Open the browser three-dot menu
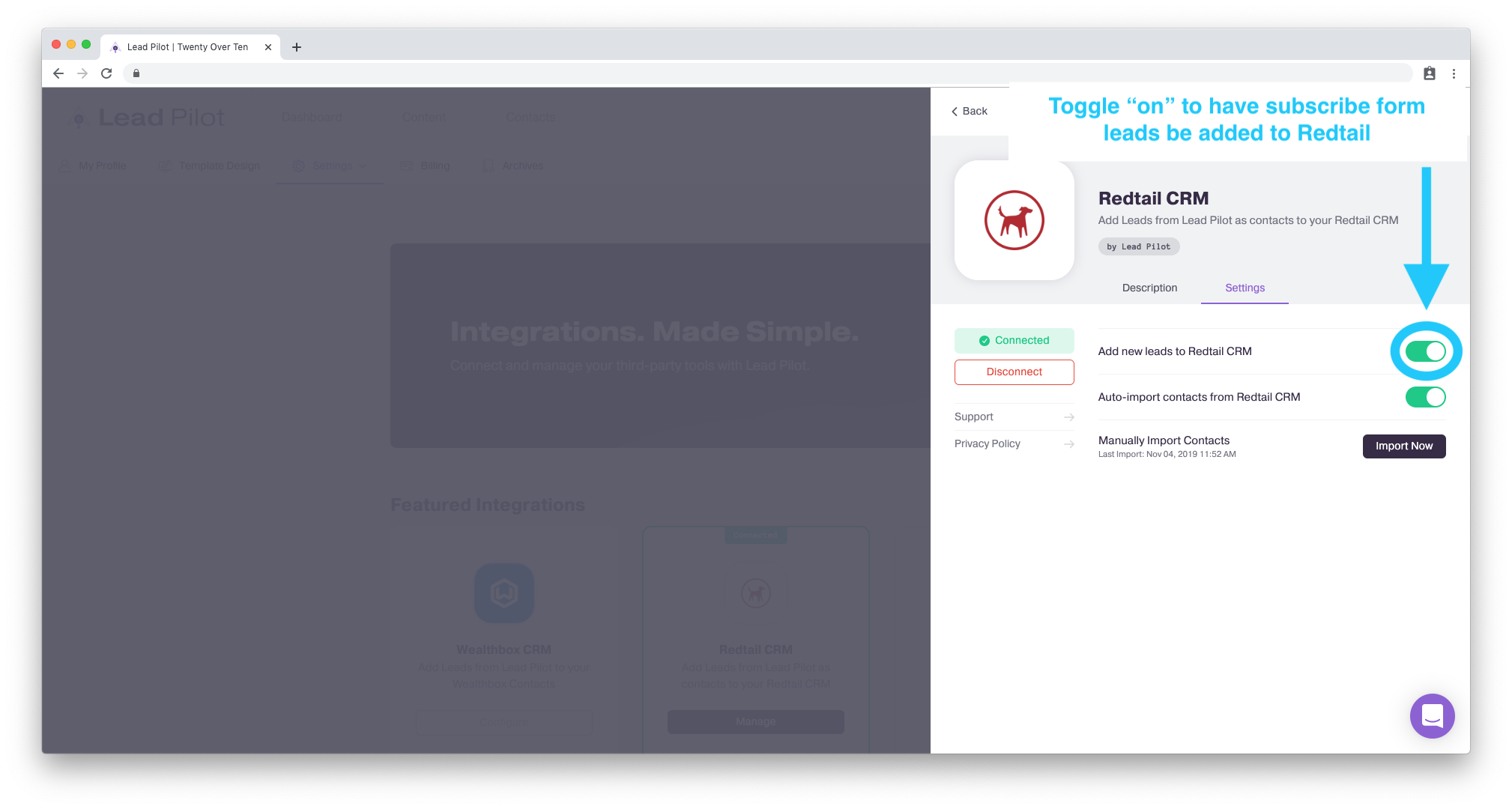This screenshot has width=1512, height=809. coord(1454,73)
